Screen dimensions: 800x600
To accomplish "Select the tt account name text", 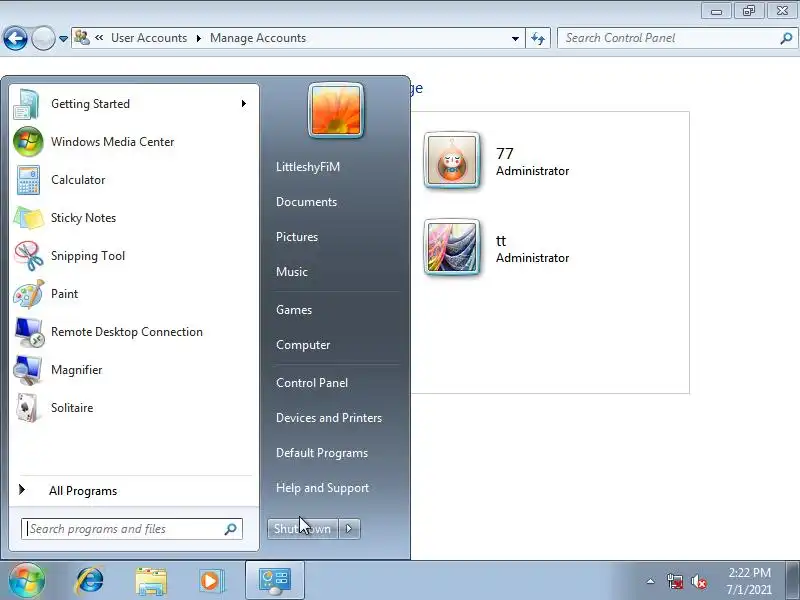I will [x=501, y=241].
